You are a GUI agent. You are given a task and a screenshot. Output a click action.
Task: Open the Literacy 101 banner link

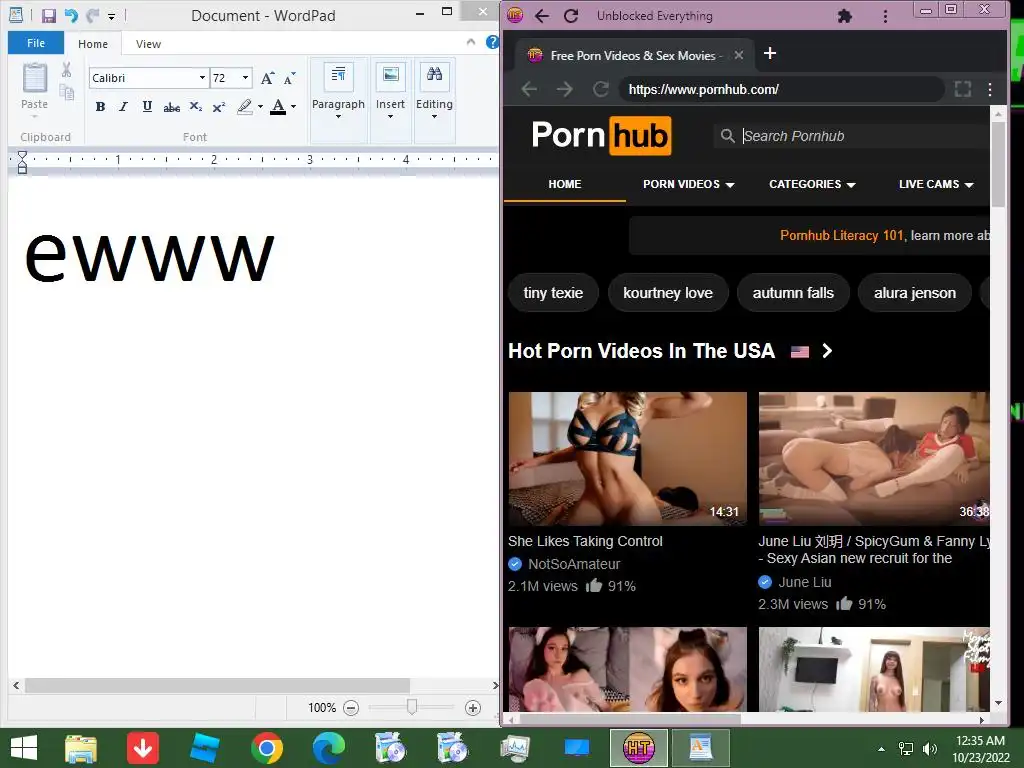pos(842,235)
